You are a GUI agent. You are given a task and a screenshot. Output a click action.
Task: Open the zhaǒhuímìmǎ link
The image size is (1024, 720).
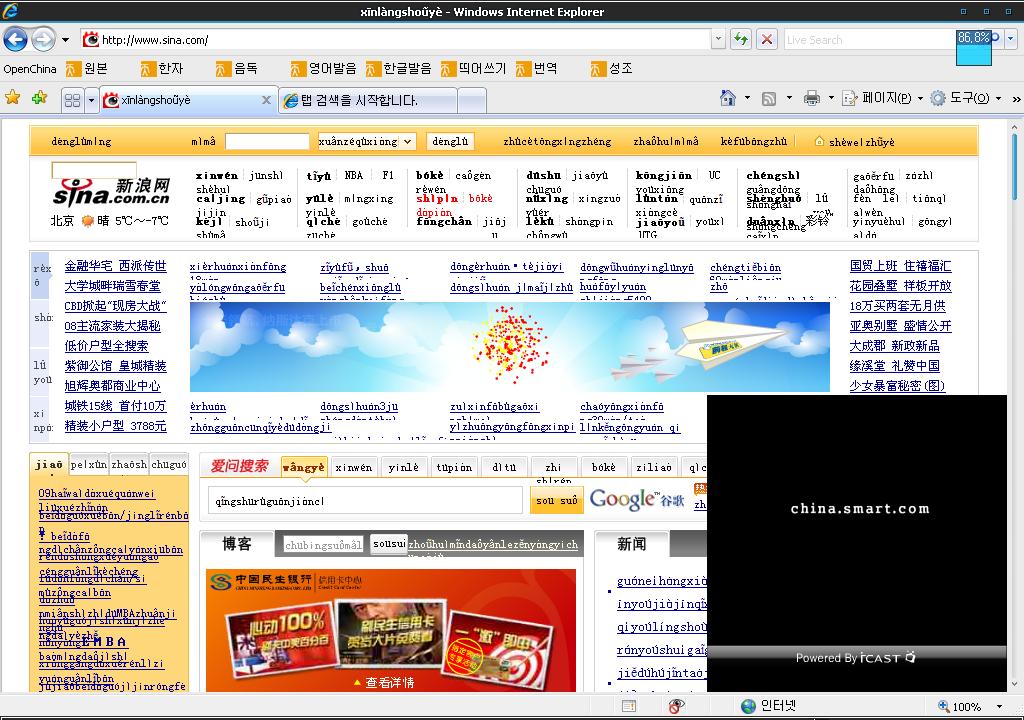[665, 142]
